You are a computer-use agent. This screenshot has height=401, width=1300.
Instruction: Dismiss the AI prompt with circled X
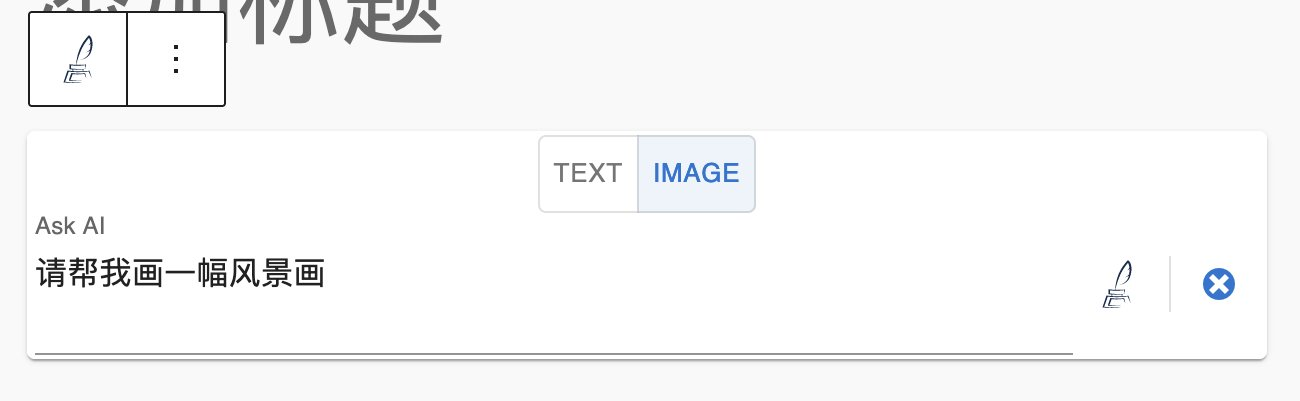[1218, 284]
